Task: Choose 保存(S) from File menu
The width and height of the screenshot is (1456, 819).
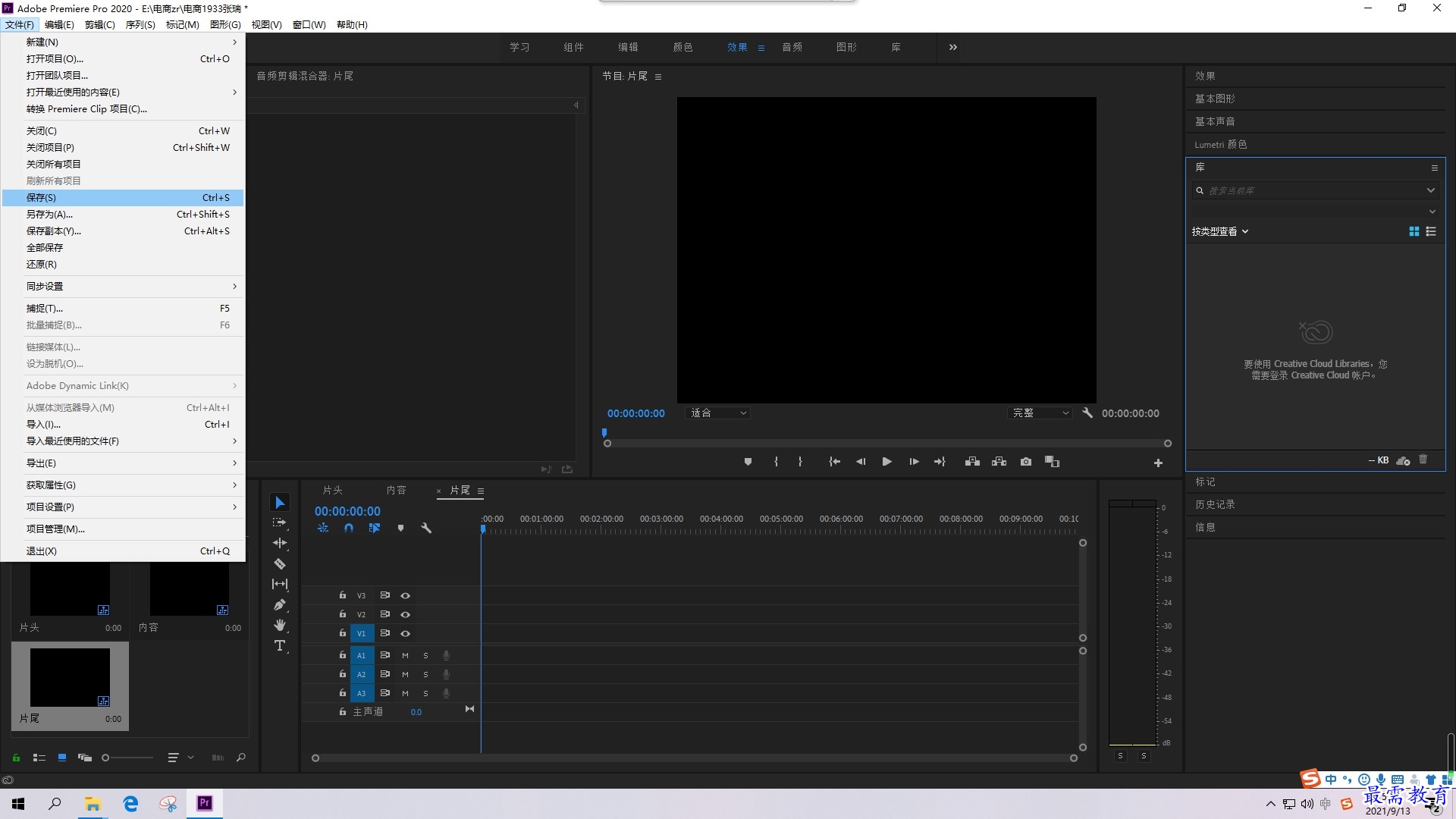Action: point(123,197)
